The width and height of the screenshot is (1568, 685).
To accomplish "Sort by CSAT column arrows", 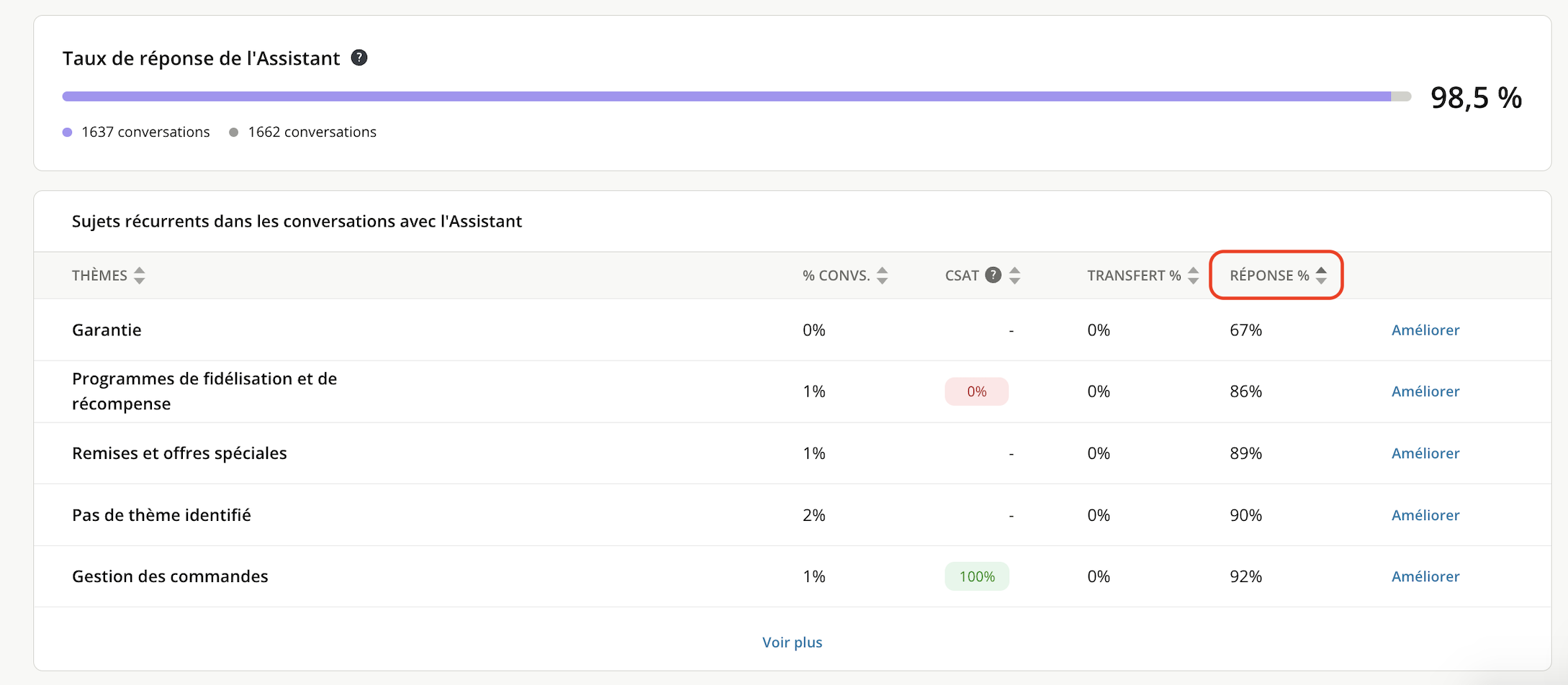I will point(1014,275).
